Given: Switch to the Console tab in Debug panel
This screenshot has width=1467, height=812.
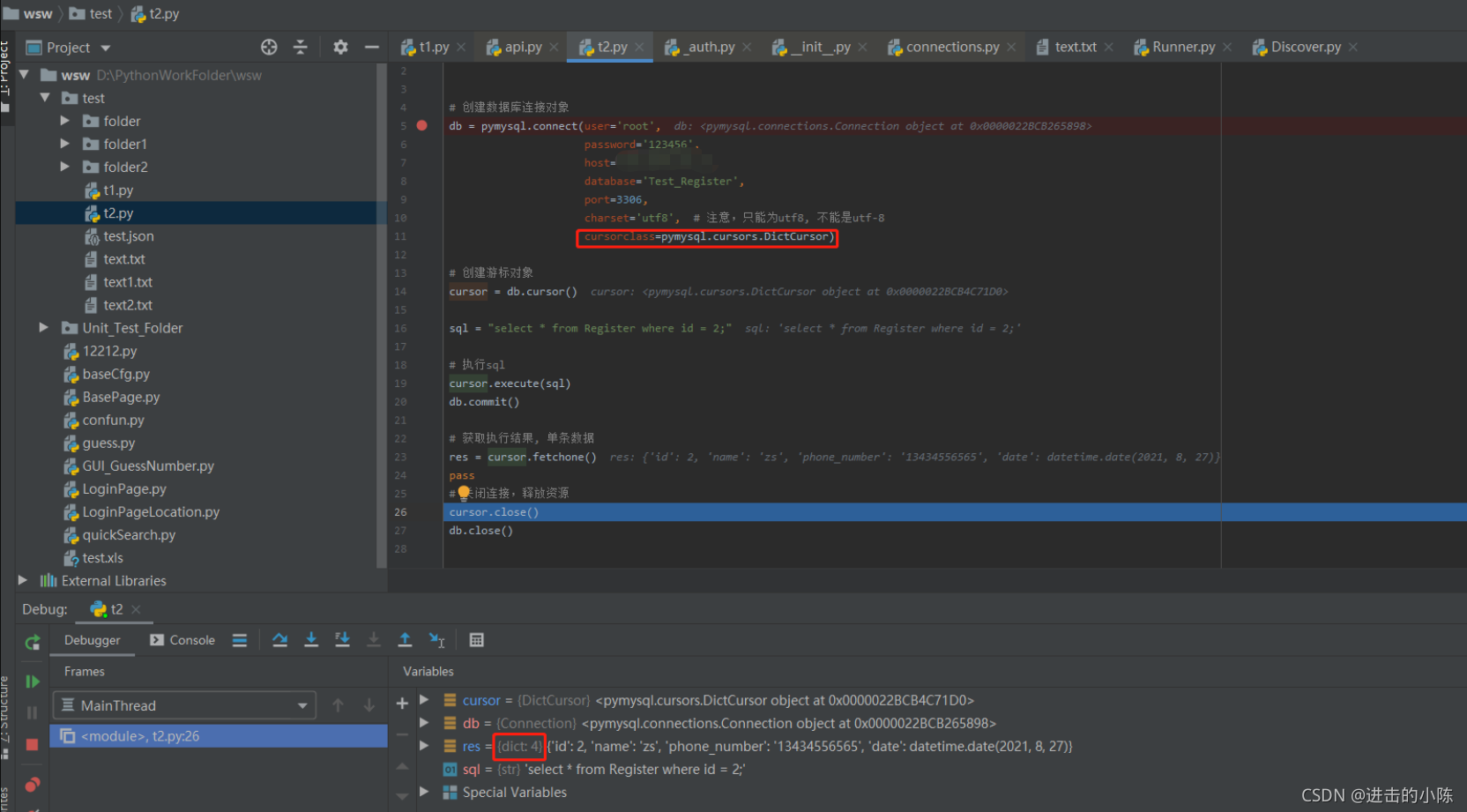Looking at the screenshot, I should point(190,640).
